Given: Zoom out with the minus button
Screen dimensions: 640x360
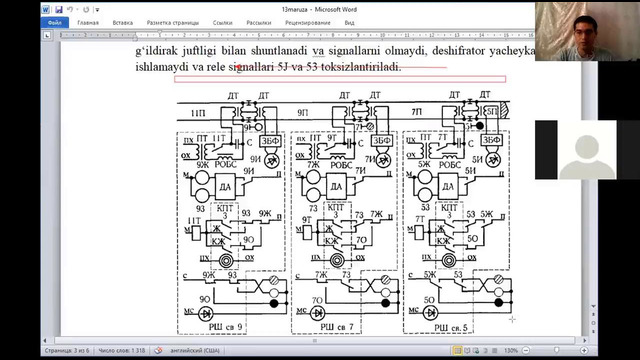Looking at the screenshot, I should click(x=526, y=351).
